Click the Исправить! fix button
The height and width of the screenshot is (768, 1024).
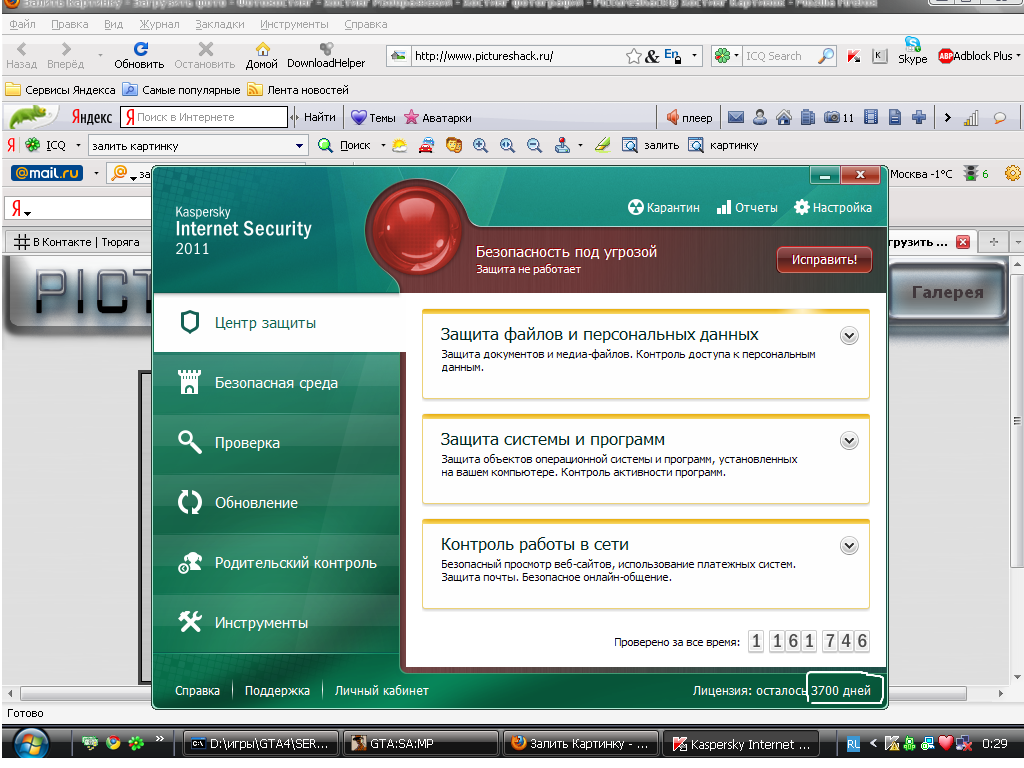824,260
